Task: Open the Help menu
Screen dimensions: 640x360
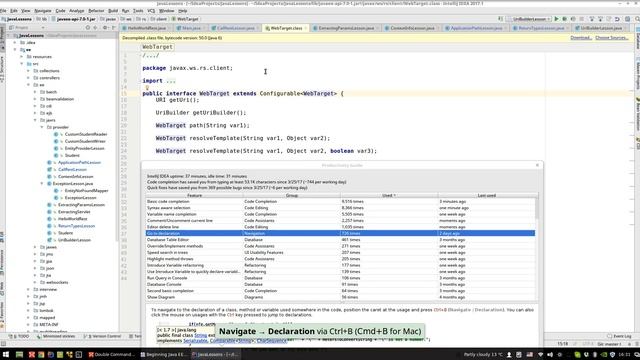Action: click(182, 11)
